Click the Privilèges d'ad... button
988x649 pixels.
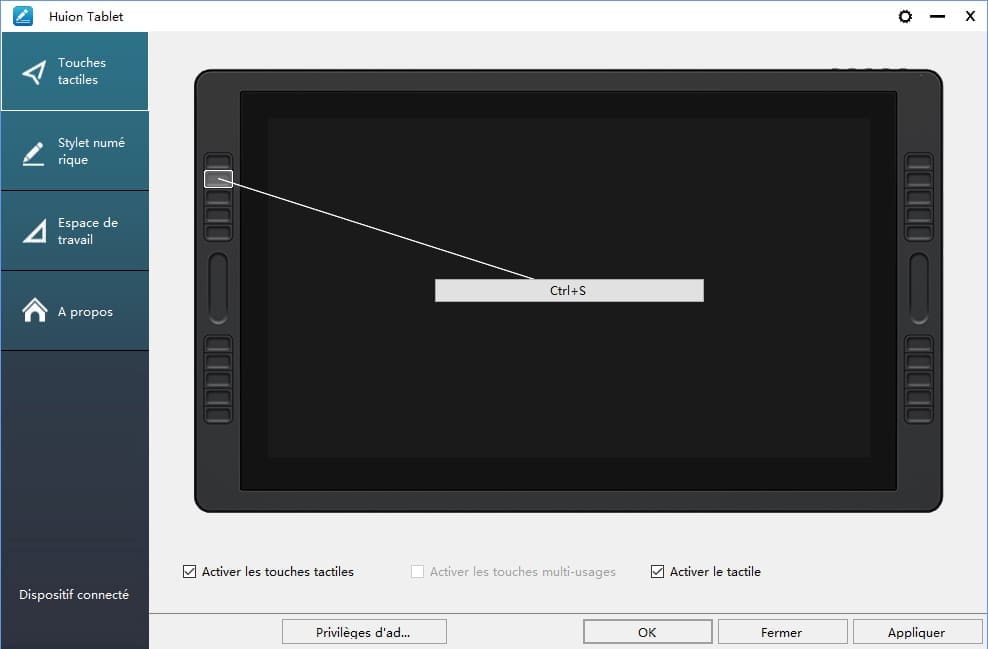tap(364, 632)
